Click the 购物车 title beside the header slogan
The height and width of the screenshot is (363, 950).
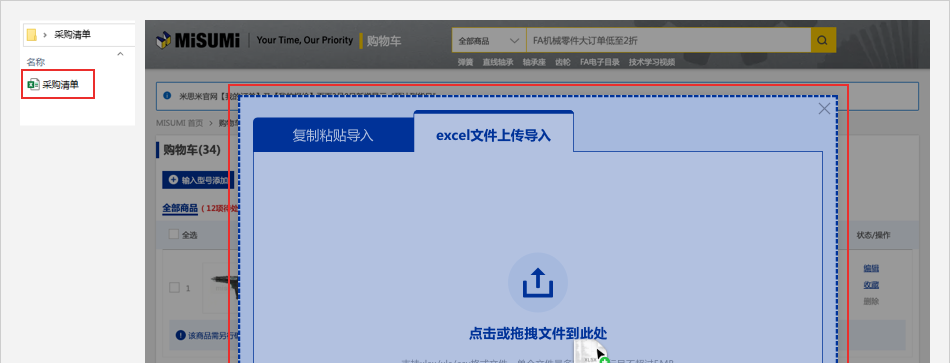(x=384, y=41)
